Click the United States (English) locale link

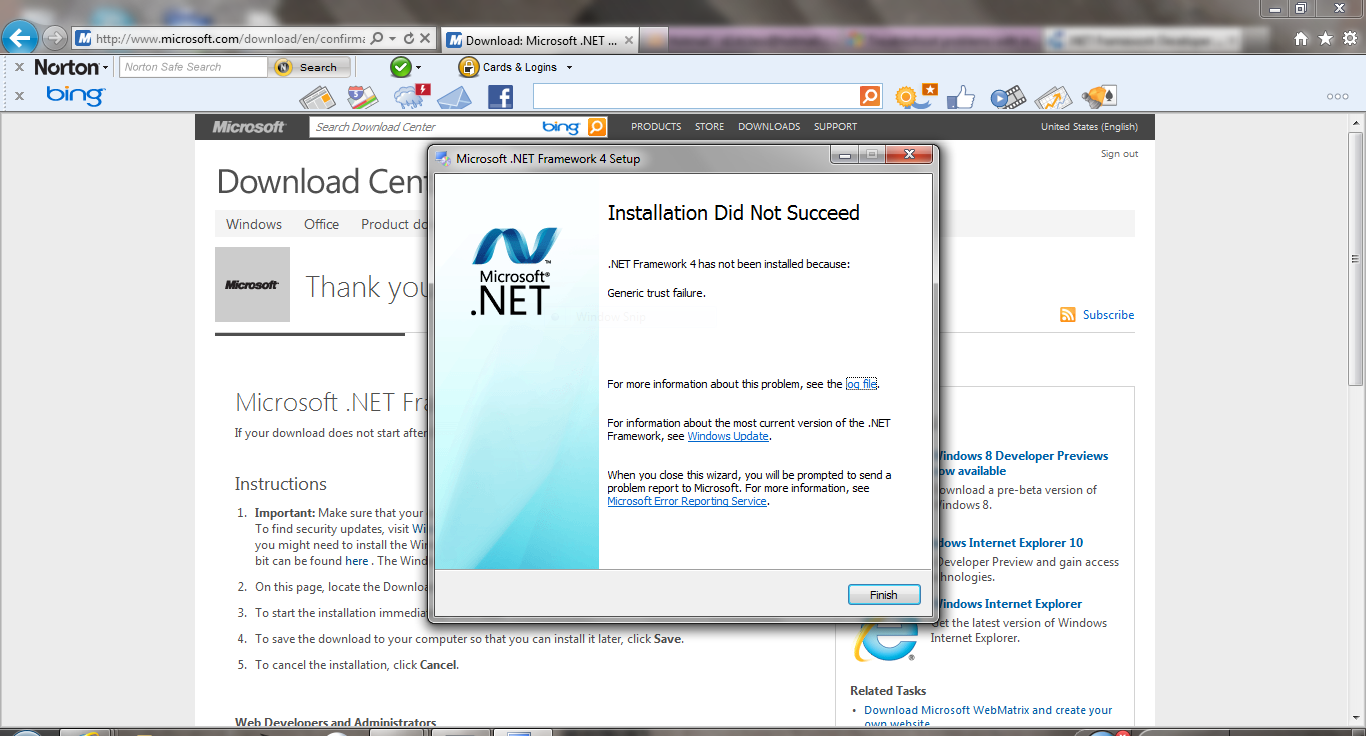[x=1089, y=127]
